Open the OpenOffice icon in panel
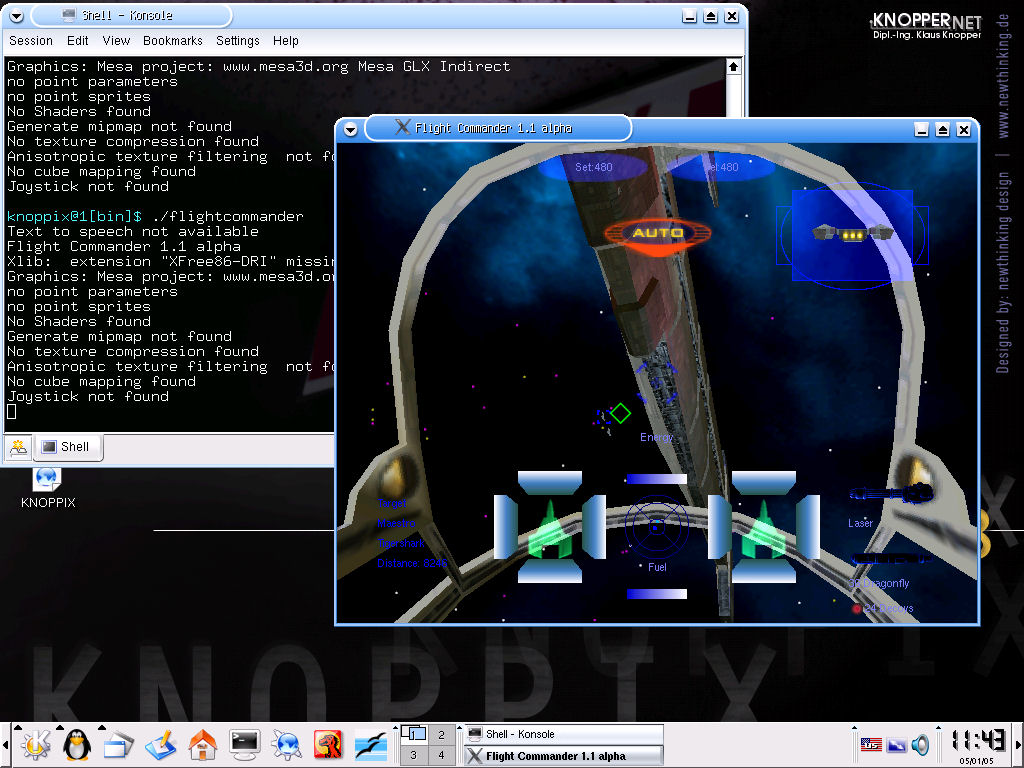 [371, 743]
